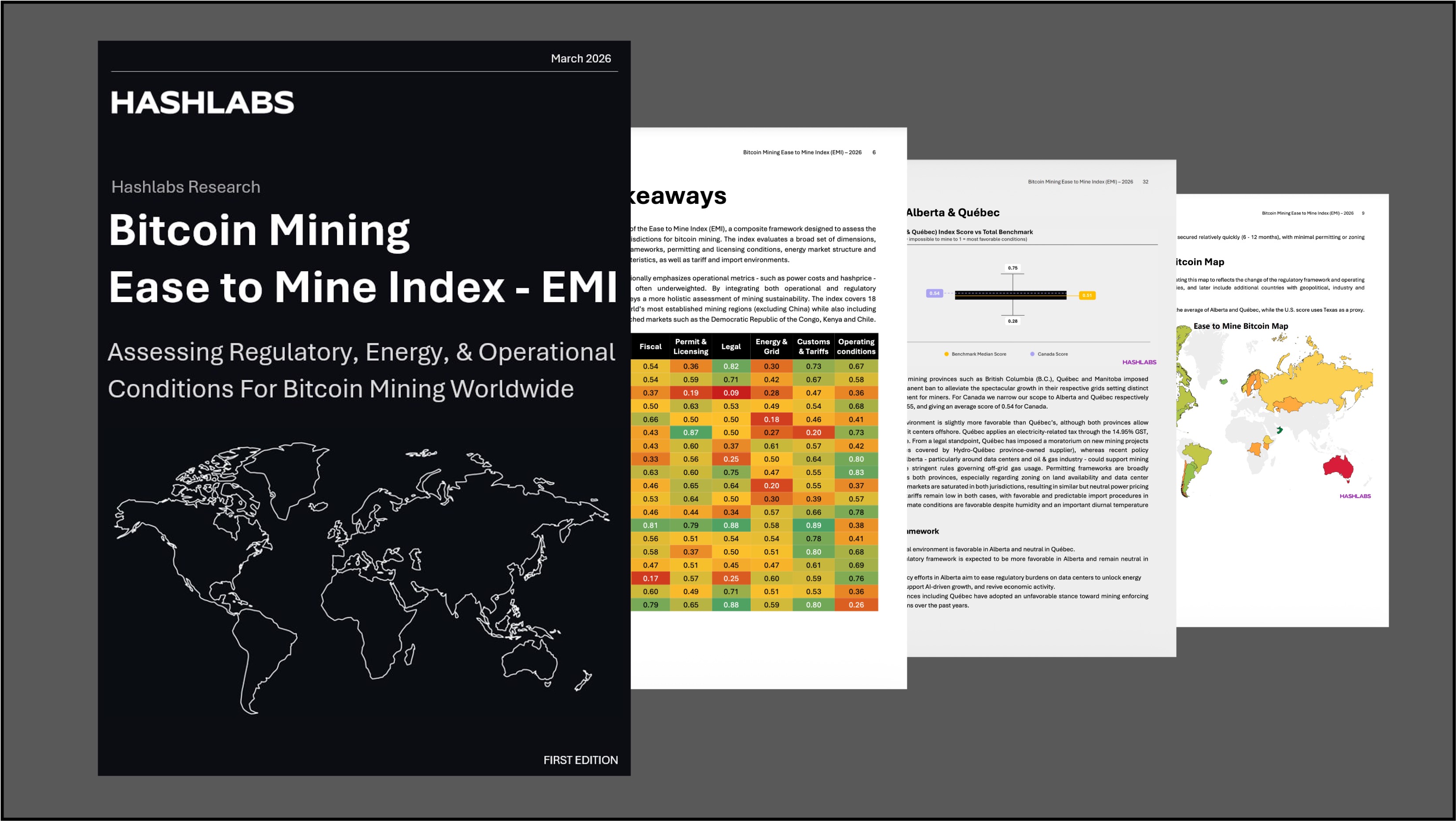The width and height of the screenshot is (1456, 821).
Task: Click the March 2026 date text
Action: coord(580,58)
